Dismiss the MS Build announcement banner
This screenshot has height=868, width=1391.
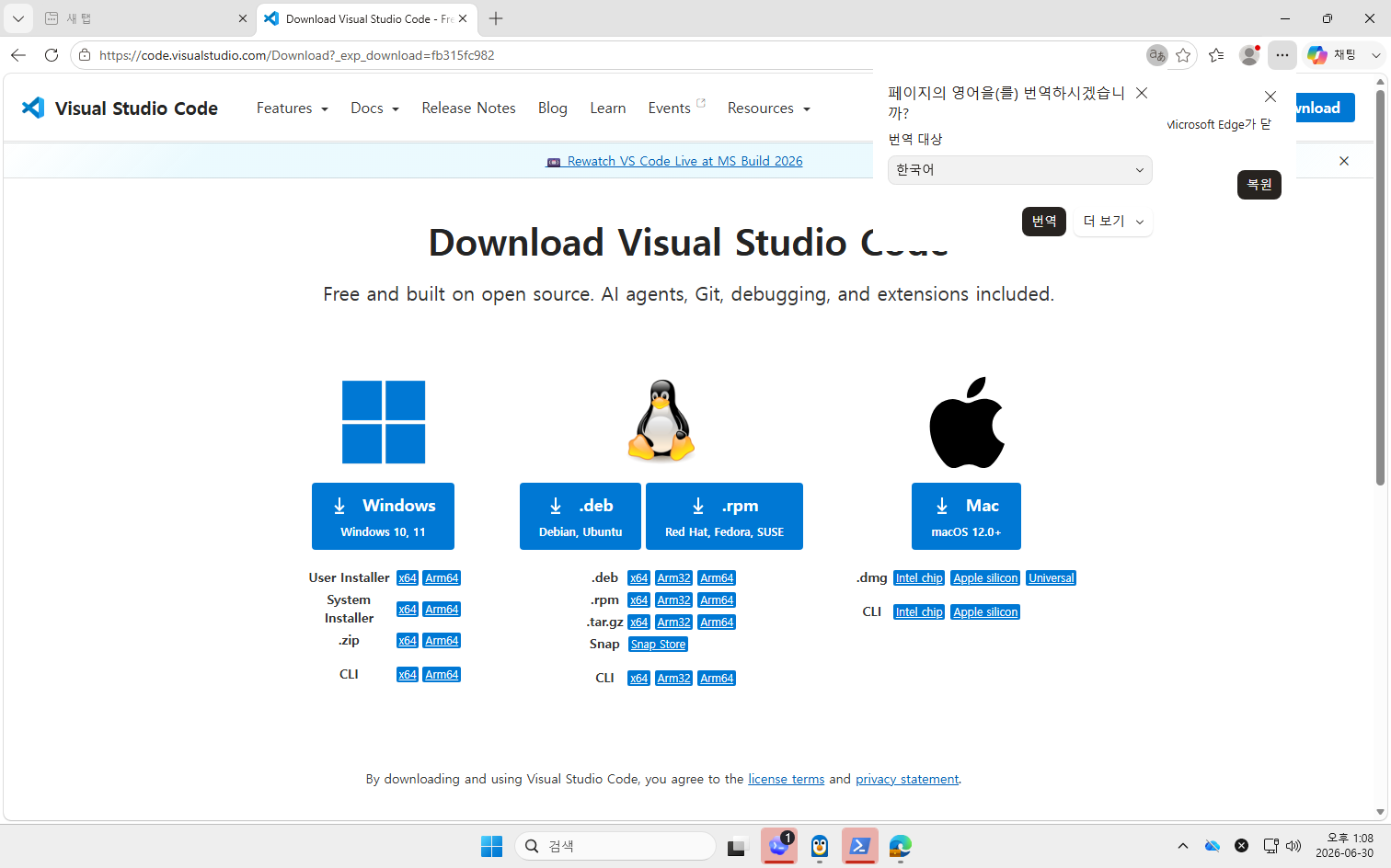pos(1344,161)
